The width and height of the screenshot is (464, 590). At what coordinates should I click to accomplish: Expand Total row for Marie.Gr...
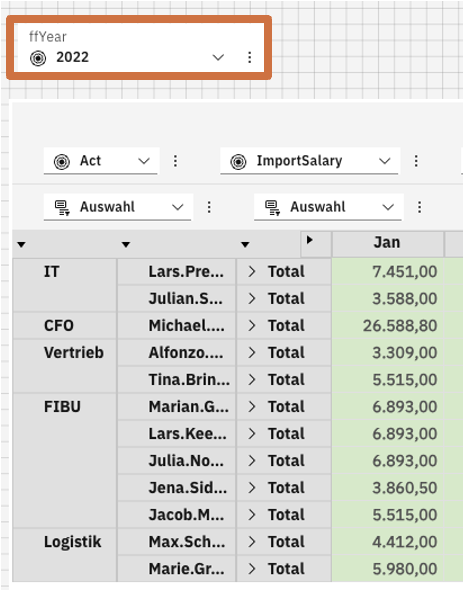252,569
